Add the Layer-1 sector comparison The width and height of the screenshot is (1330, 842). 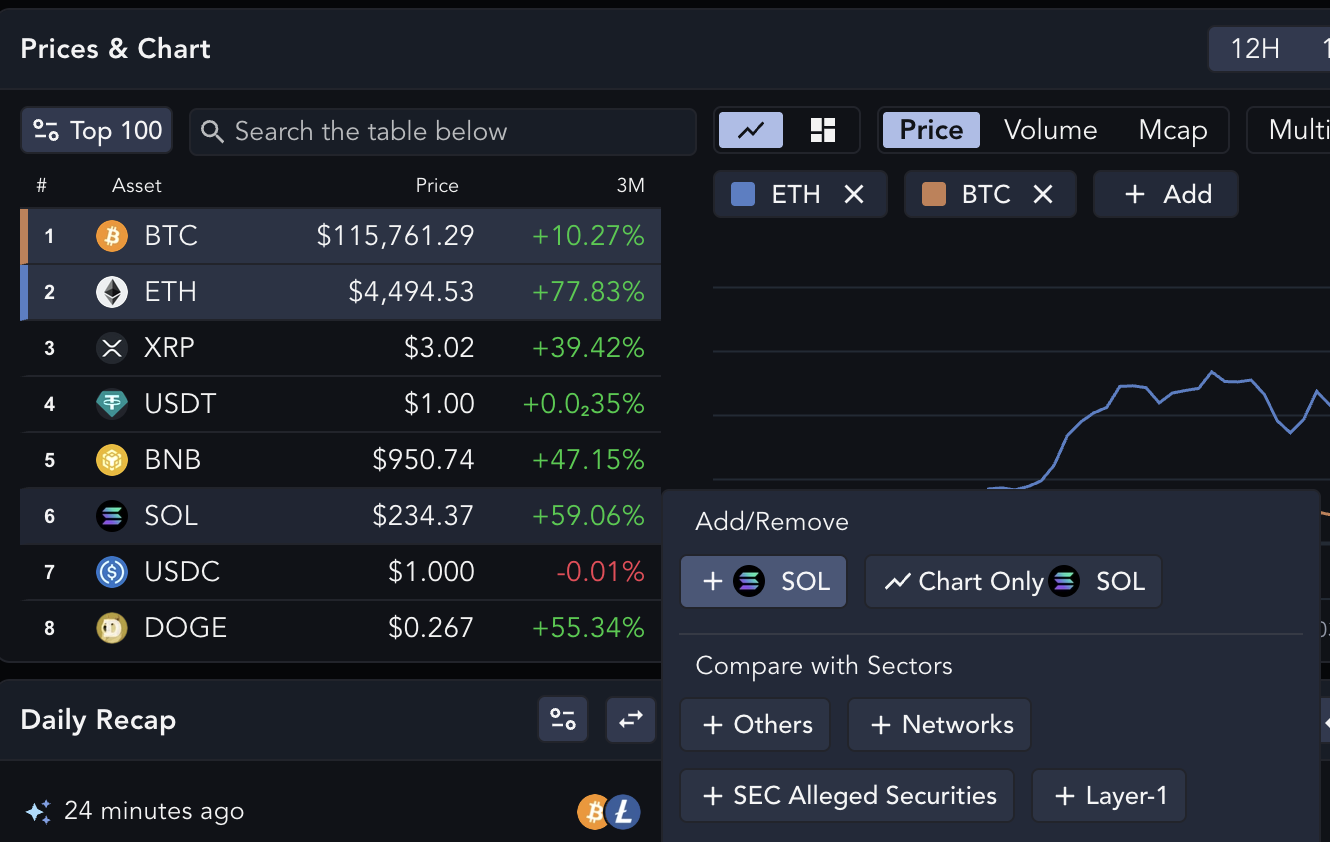point(1109,796)
